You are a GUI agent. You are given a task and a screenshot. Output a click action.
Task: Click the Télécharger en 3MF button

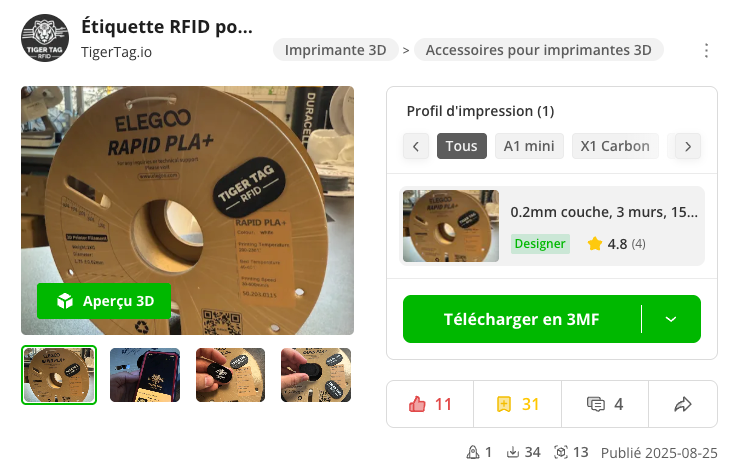point(521,319)
